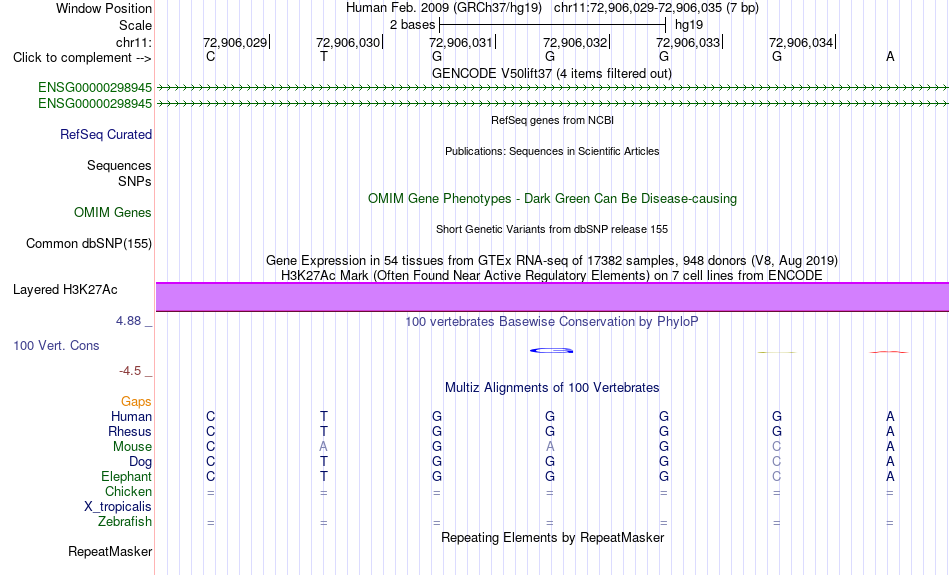Select the Elephant alignment row label
The width and height of the screenshot is (950, 575).
127,476
